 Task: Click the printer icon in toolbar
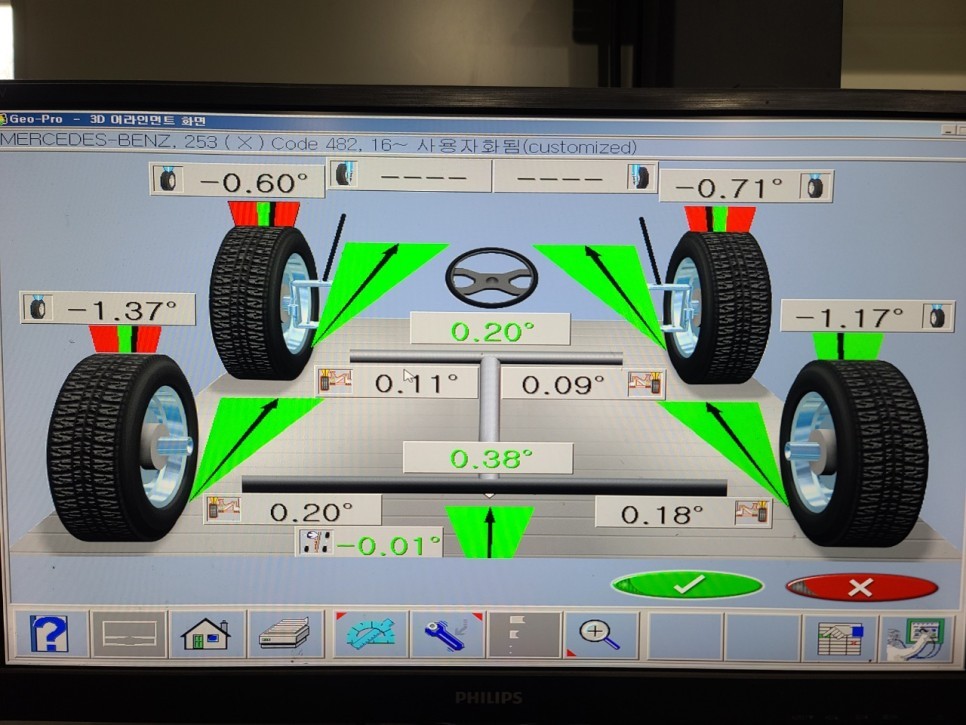285,635
